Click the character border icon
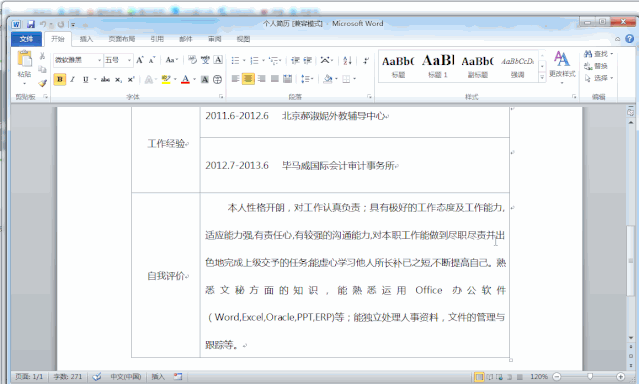The height and width of the screenshot is (384, 639). click(218, 60)
